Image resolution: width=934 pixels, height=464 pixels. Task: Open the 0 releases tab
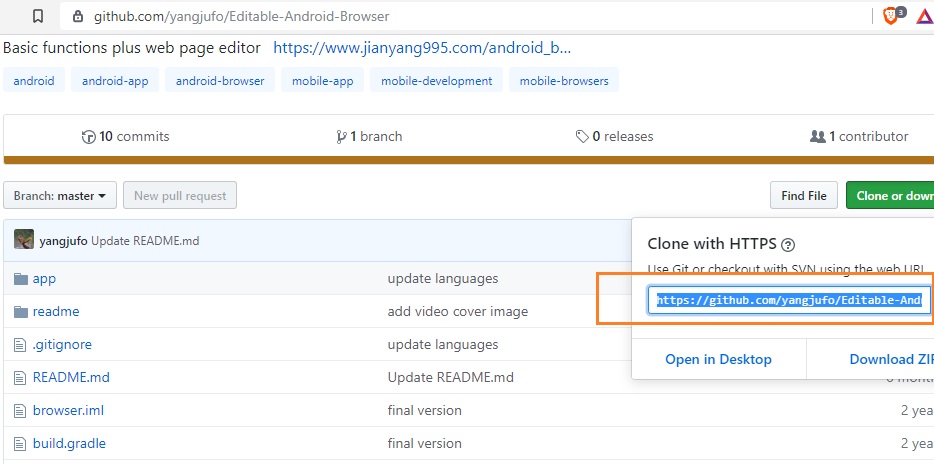tap(614, 137)
